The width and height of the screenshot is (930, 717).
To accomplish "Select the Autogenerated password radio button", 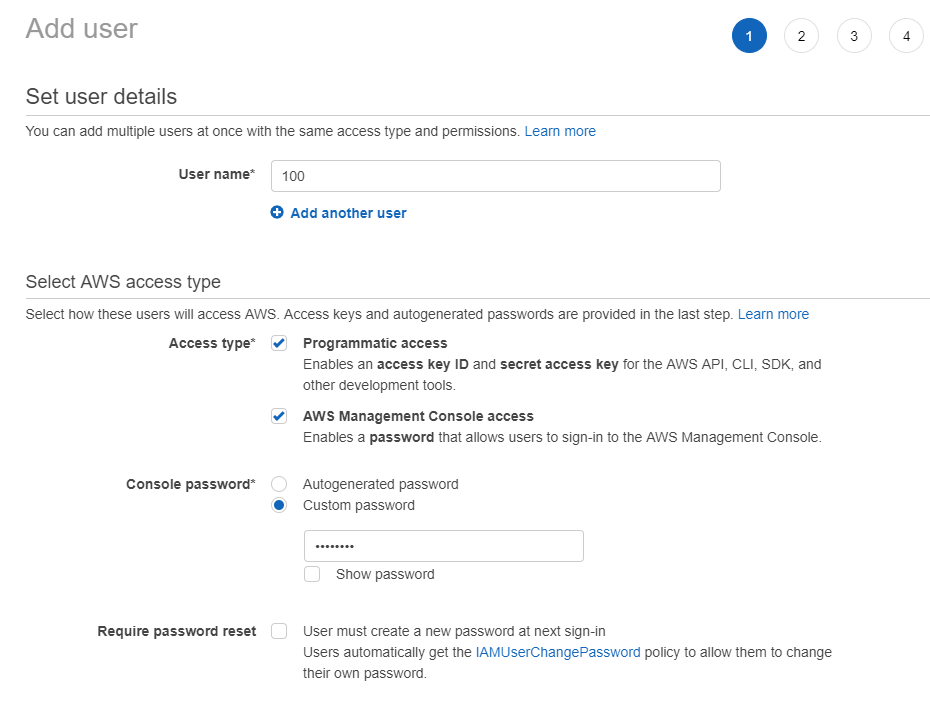I will 279,484.
